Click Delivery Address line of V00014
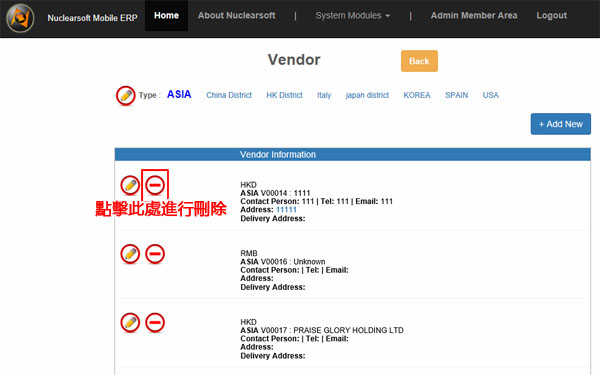600x375 pixels. point(273,218)
